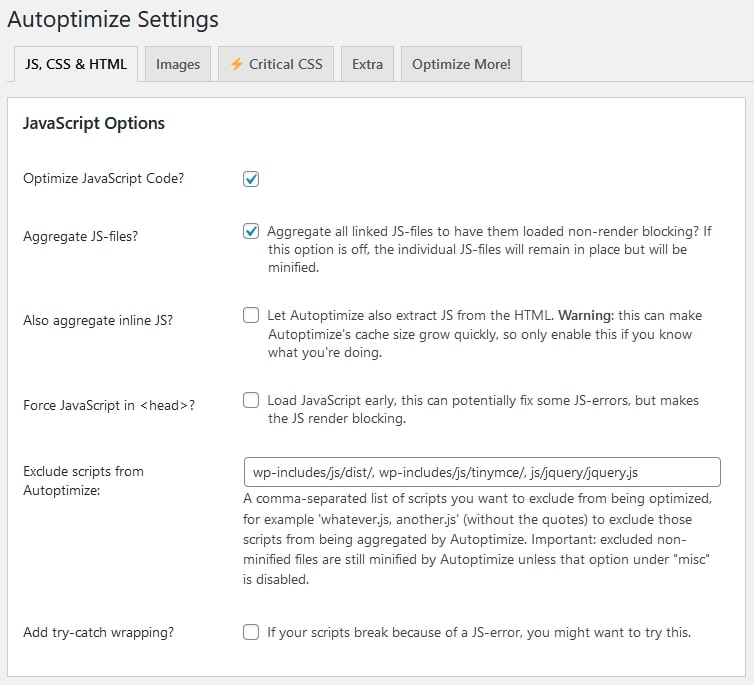Switch to the Images tab

pos(178,64)
